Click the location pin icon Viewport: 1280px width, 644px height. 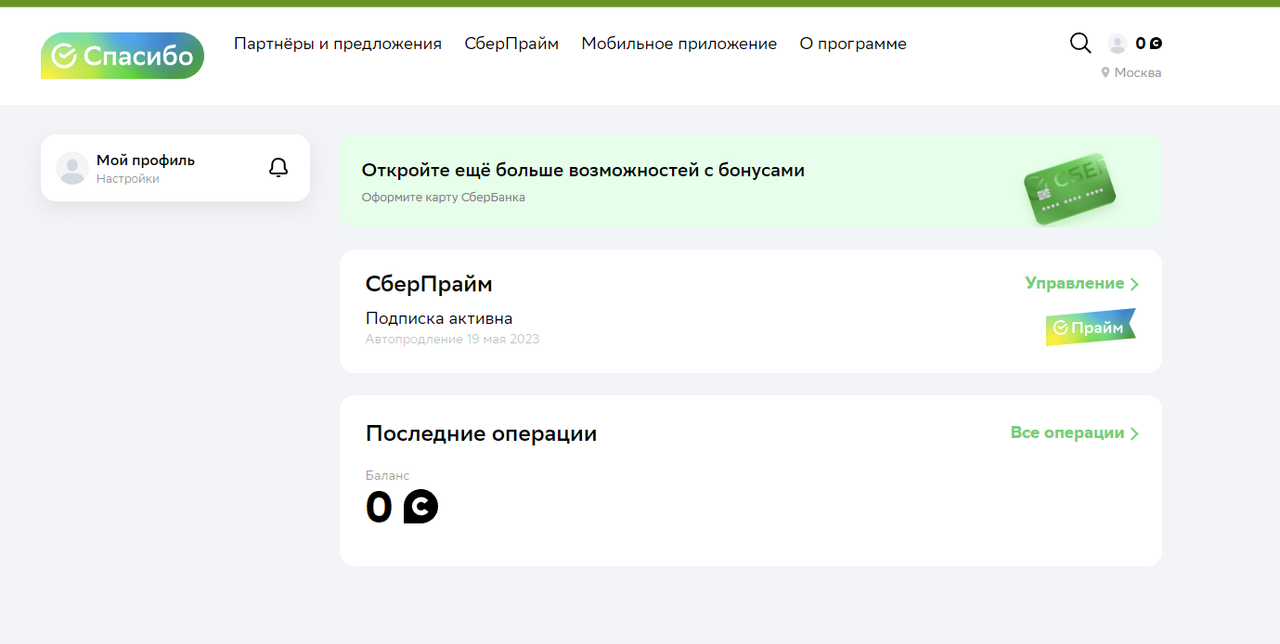click(x=1106, y=73)
